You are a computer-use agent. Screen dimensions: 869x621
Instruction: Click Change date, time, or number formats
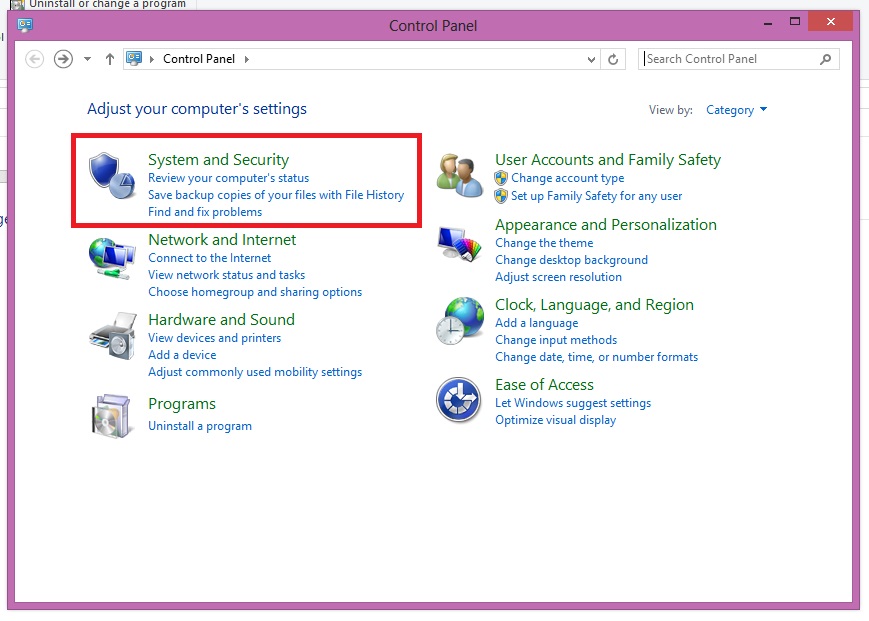(x=596, y=357)
